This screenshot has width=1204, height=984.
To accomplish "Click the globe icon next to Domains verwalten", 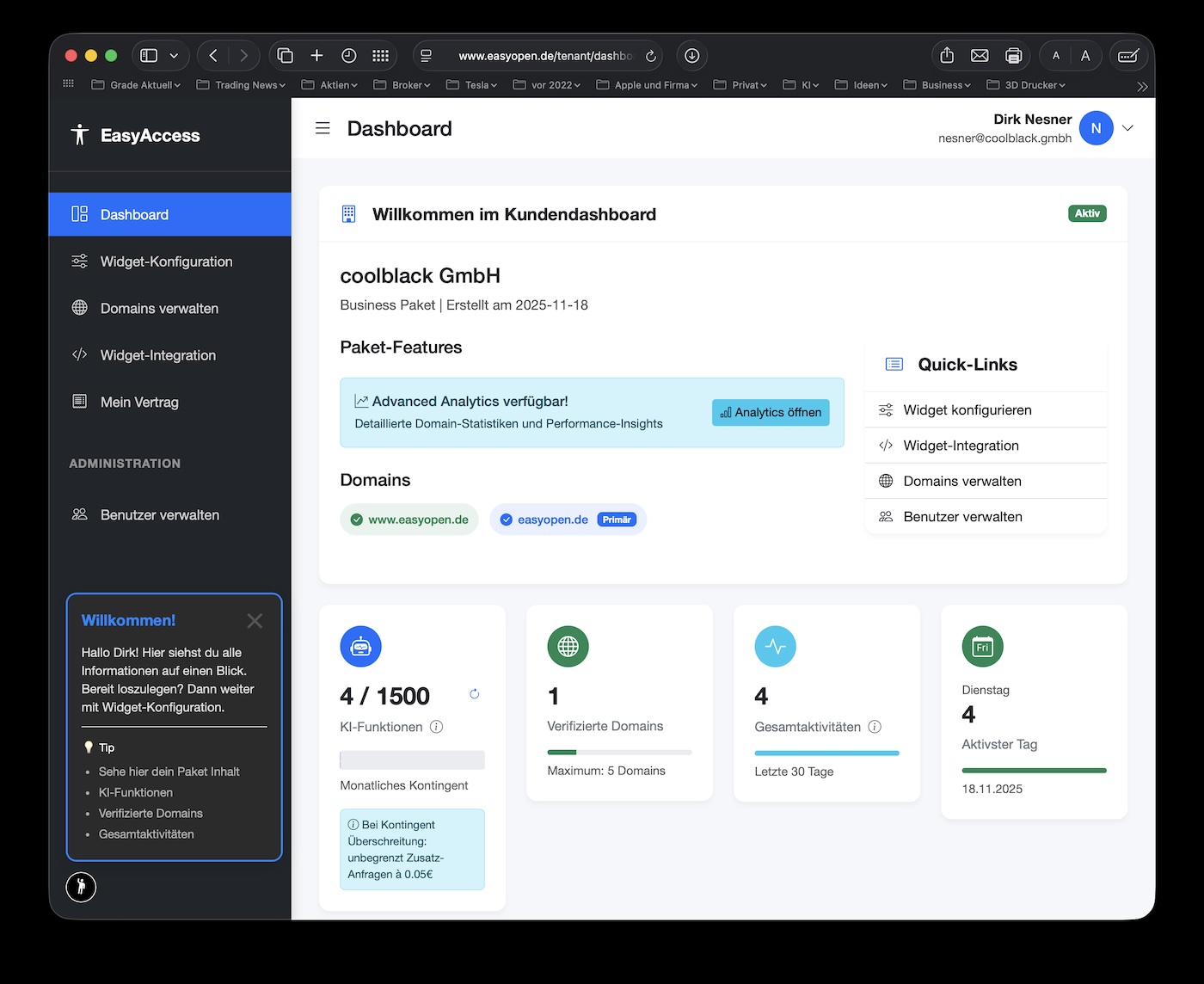I will (79, 308).
